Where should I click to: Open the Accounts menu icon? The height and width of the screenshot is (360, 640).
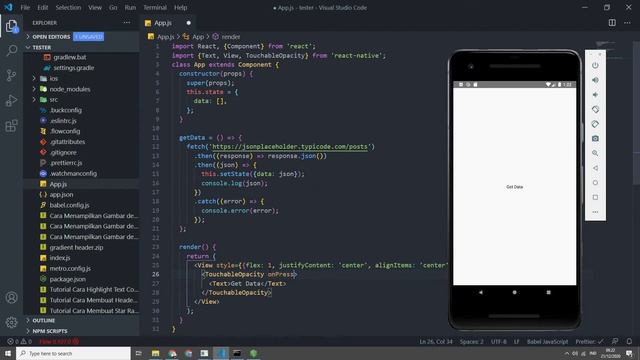click(11, 298)
